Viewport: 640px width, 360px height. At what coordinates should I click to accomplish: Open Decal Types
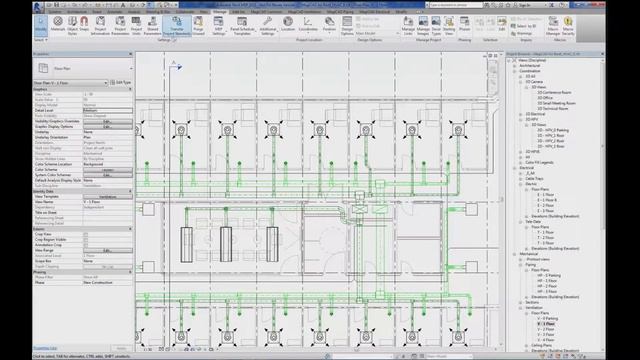click(x=436, y=26)
